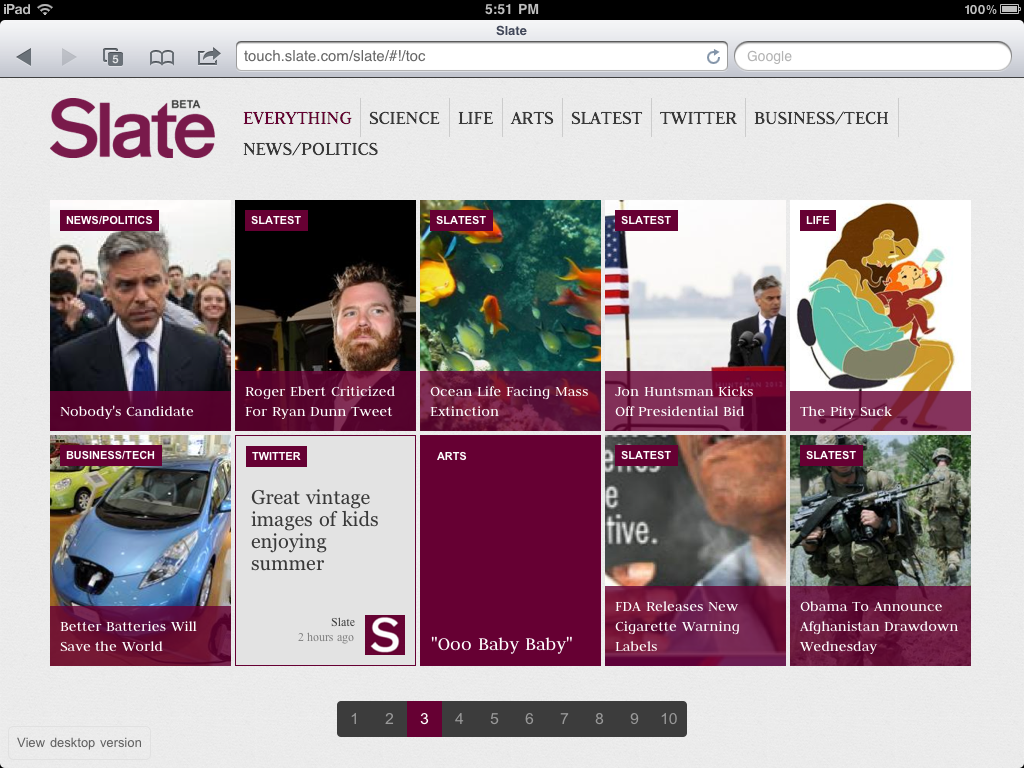Image resolution: width=1024 pixels, height=768 pixels.
Task: Open the "Ooo Baby Baby" arts tile
Action: point(510,551)
